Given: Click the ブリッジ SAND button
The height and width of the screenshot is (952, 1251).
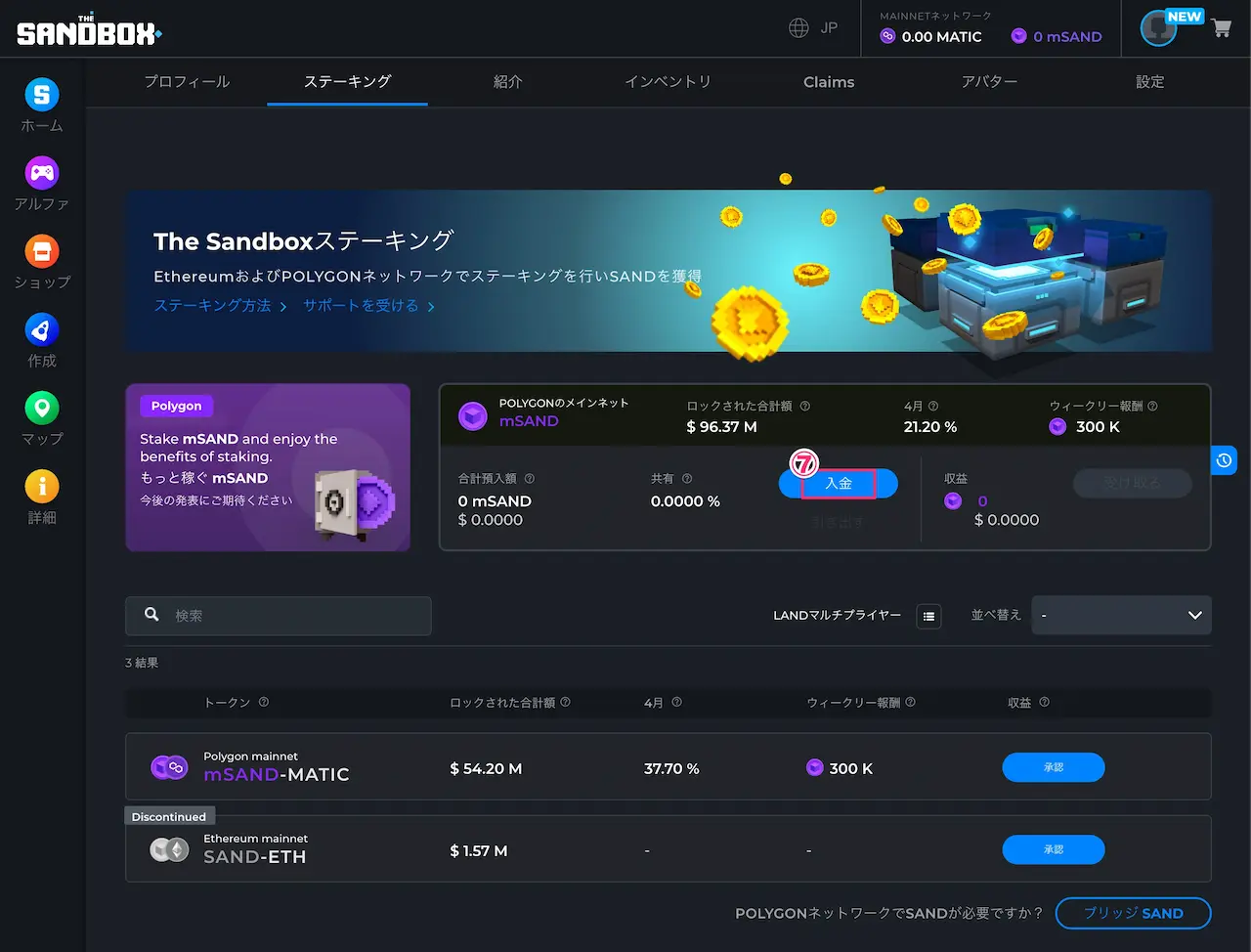Looking at the screenshot, I should pyautogui.click(x=1134, y=913).
